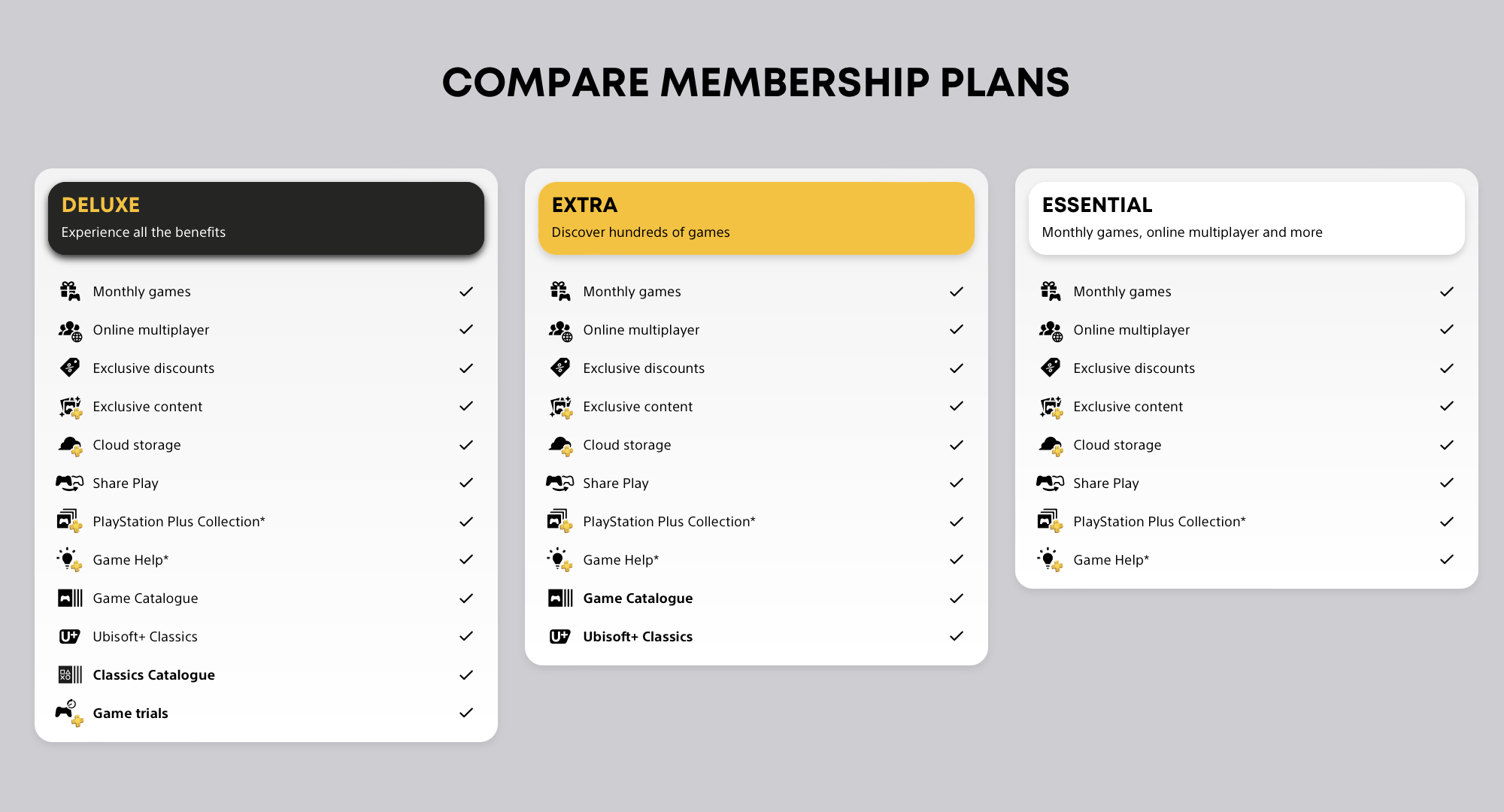The height and width of the screenshot is (812, 1504).
Task: Click Essential's Monthly games checkmark
Action: (x=1447, y=292)
